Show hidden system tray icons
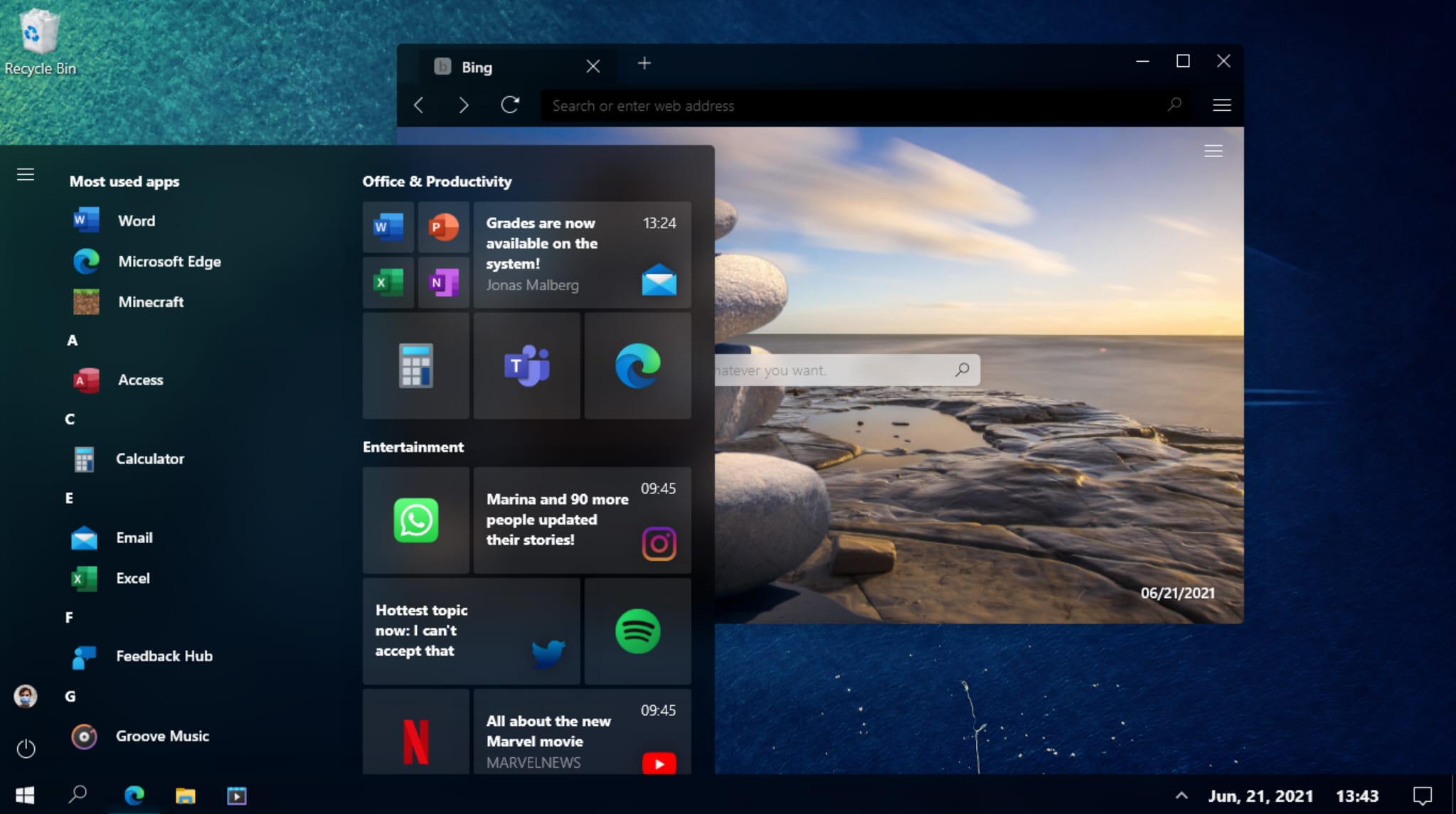1456x814 pixels. pos(1181,796)
